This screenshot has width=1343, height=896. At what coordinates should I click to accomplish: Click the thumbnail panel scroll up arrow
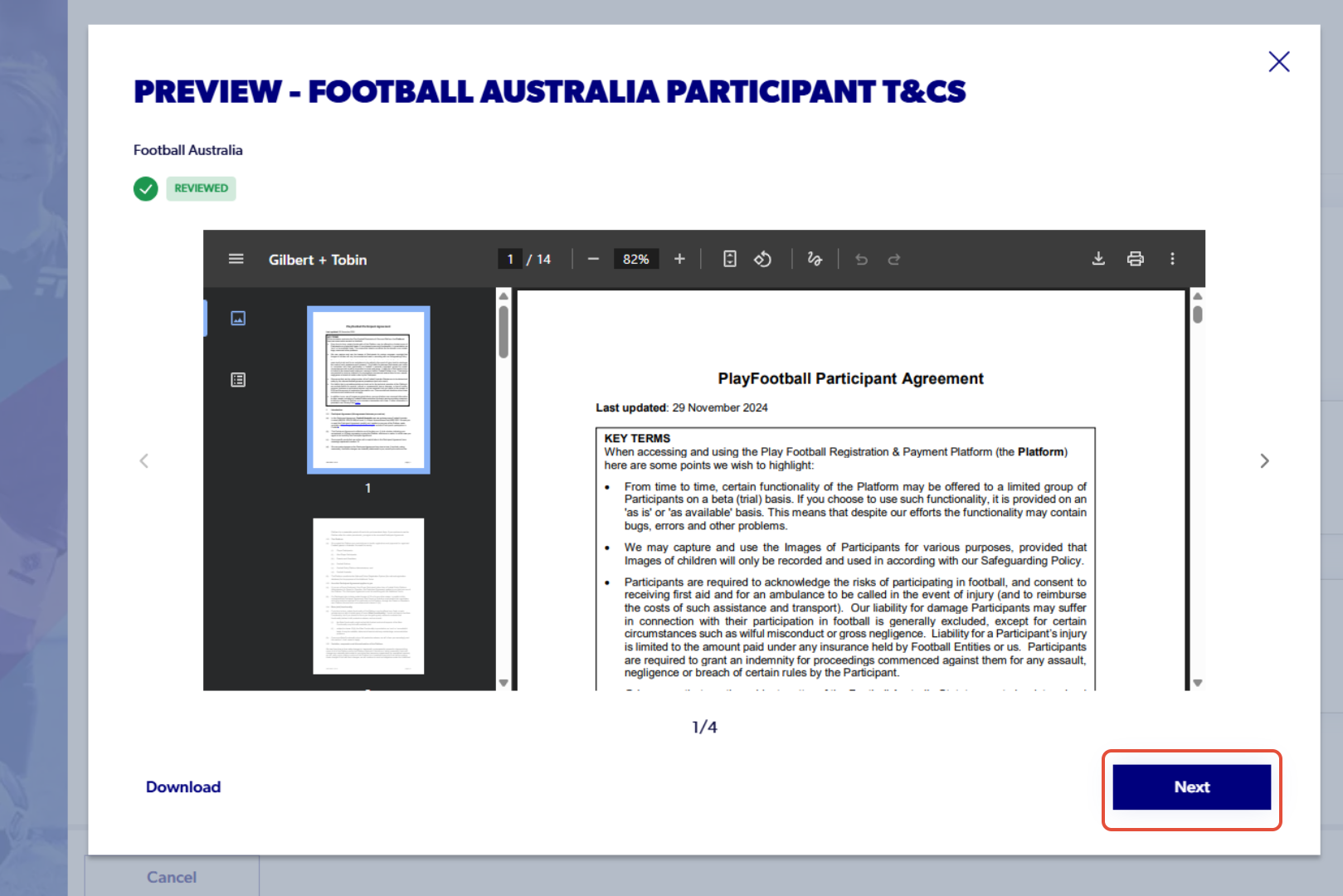[x=504, y=295]
